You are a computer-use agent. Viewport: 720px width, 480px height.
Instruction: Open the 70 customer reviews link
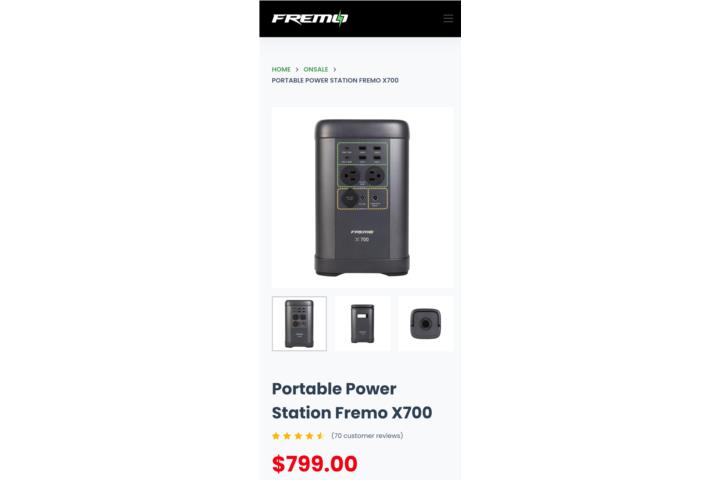367,435
